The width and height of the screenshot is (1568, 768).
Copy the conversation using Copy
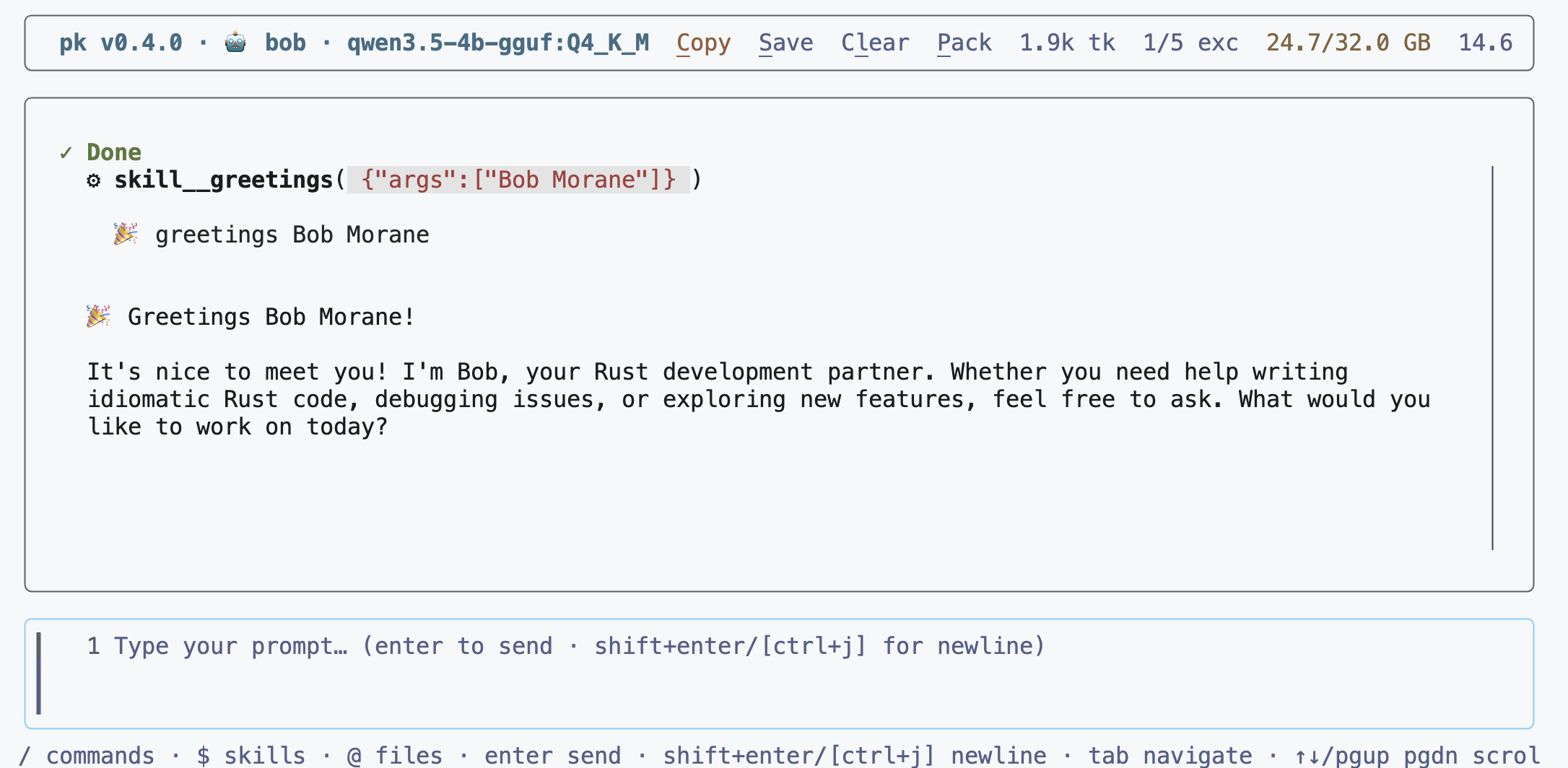coord(704,43)
